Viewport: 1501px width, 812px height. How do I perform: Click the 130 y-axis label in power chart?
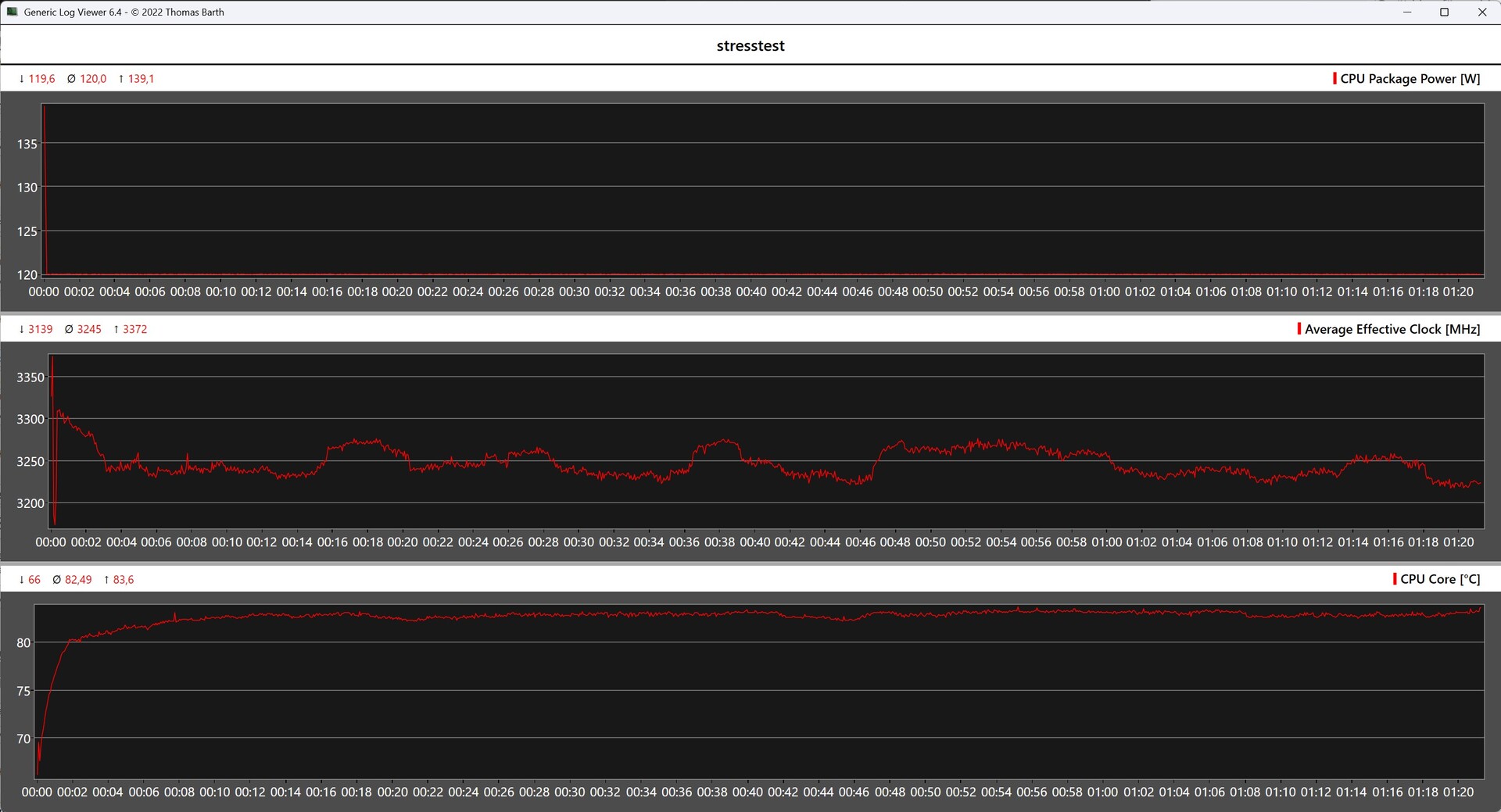click(27, 188)
